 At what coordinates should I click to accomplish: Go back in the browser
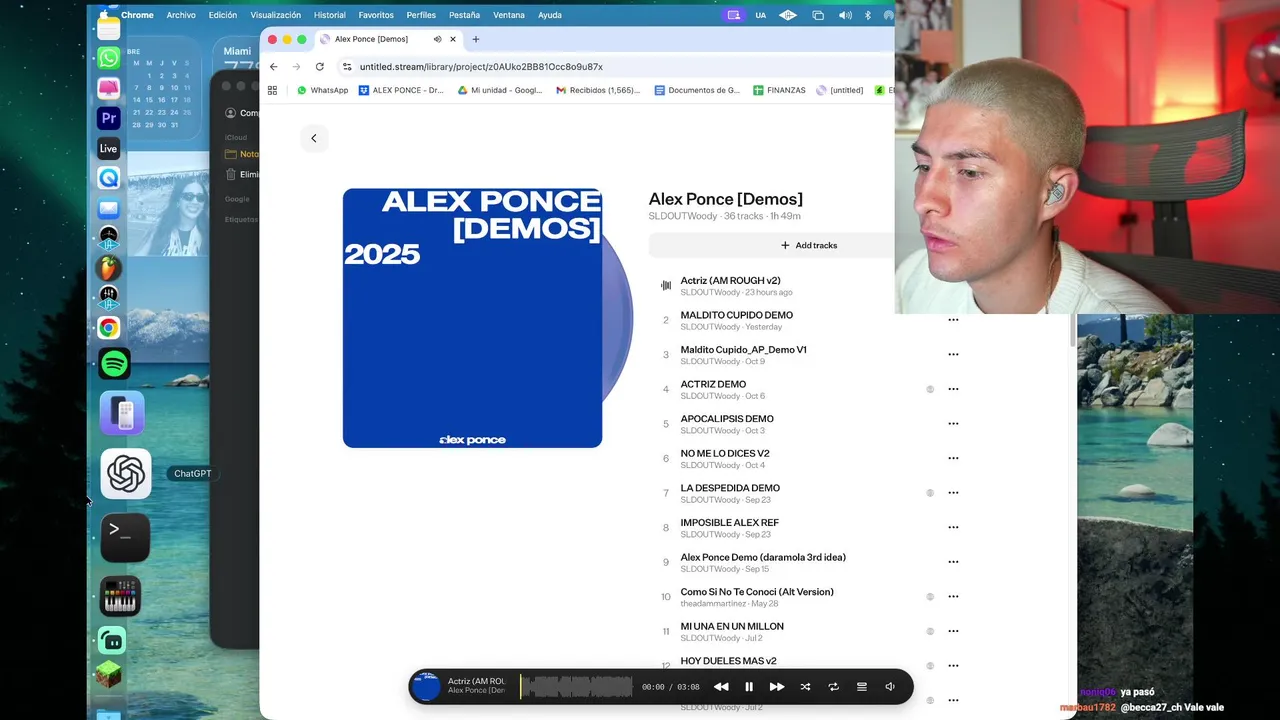[274, 67]
